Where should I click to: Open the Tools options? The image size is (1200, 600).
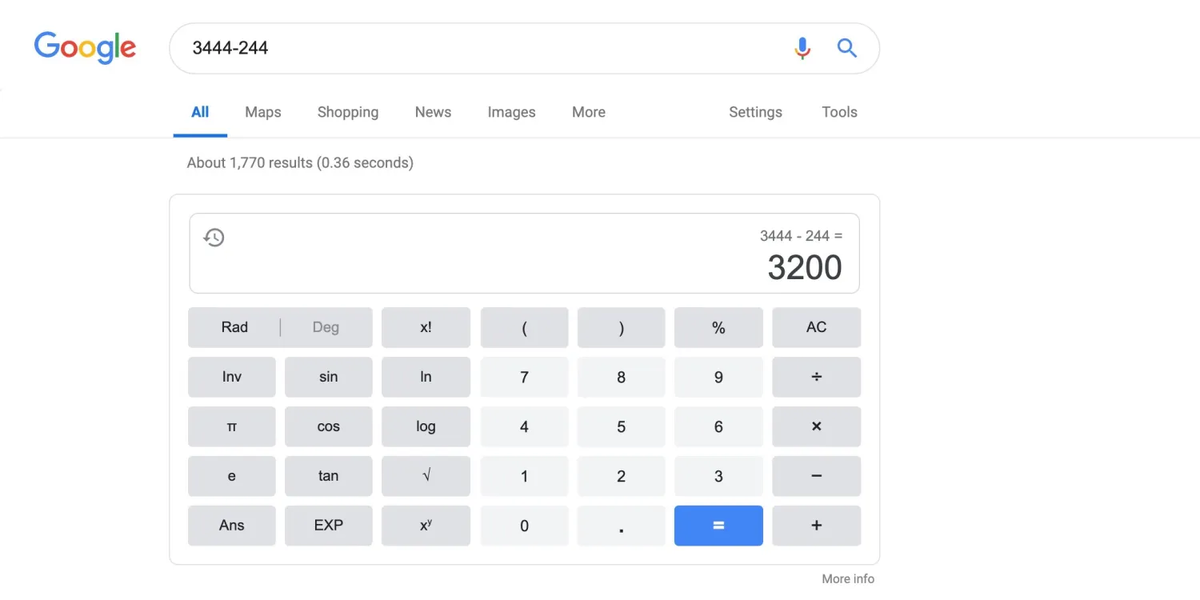[839, 112]
